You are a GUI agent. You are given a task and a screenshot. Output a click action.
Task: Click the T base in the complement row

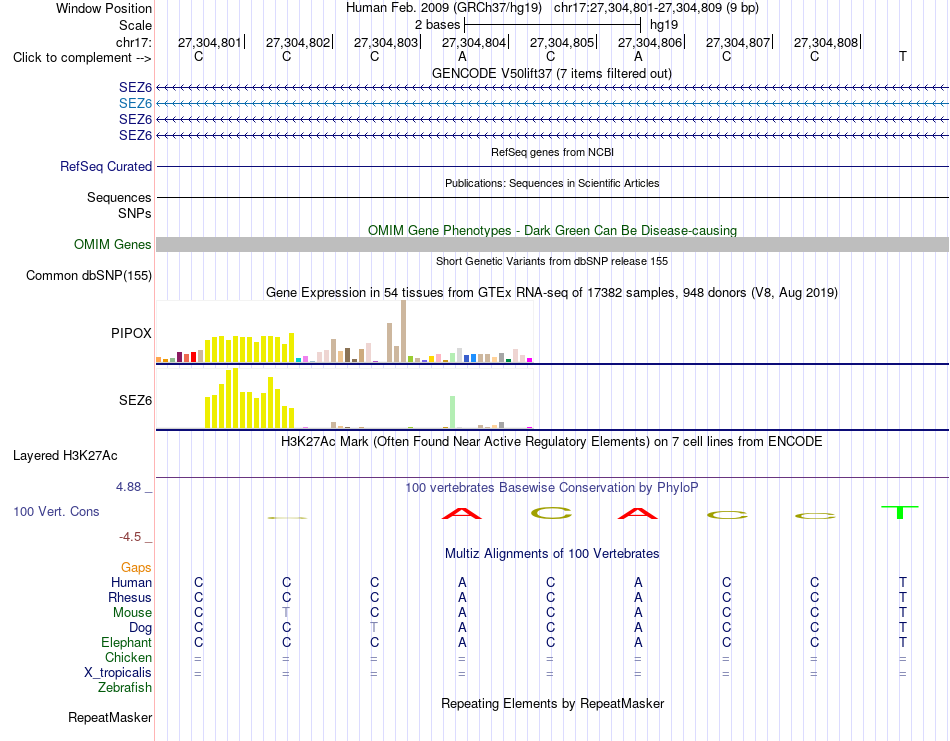click(x=902, y=56)
